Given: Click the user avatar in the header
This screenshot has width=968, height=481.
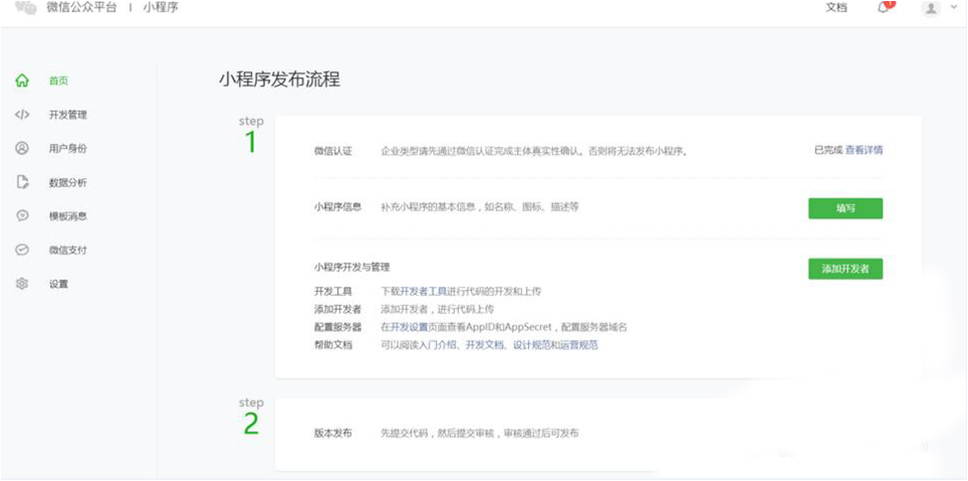Looking at the screenshot, I should point(931,9).
